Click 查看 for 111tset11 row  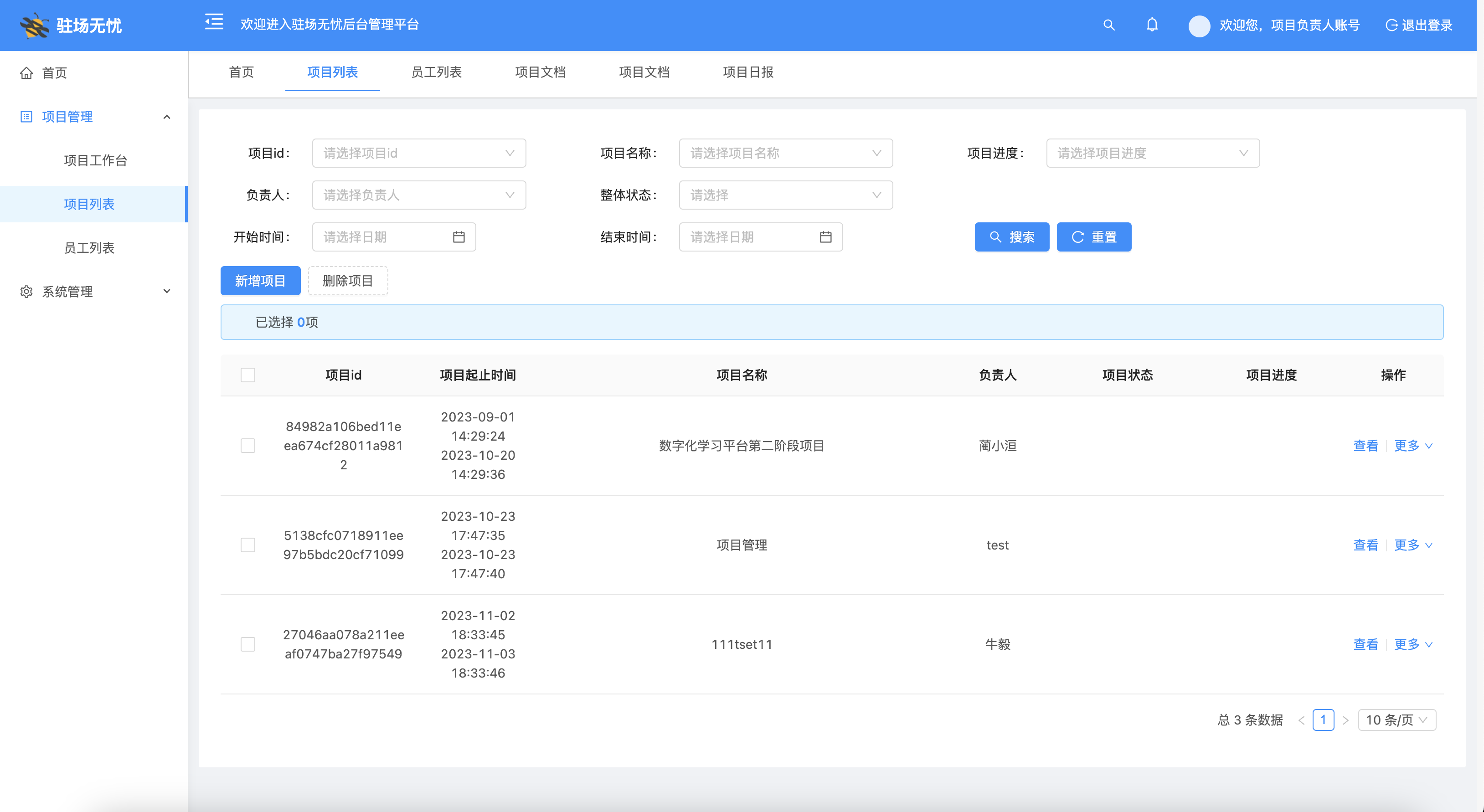tap(1365, 644)
